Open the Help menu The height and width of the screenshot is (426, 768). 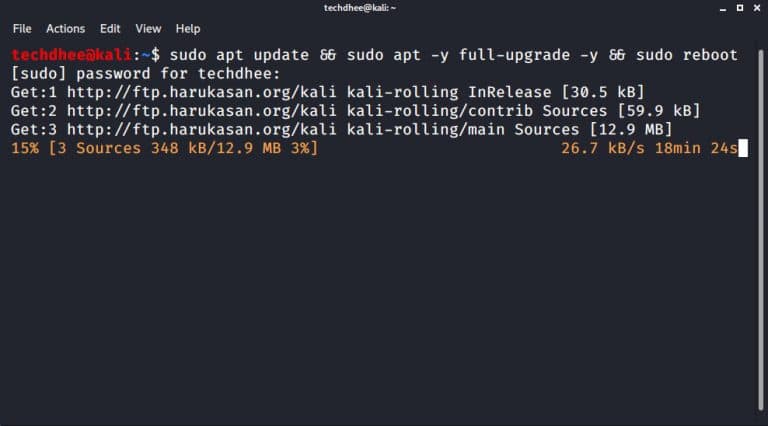point(187,29)
